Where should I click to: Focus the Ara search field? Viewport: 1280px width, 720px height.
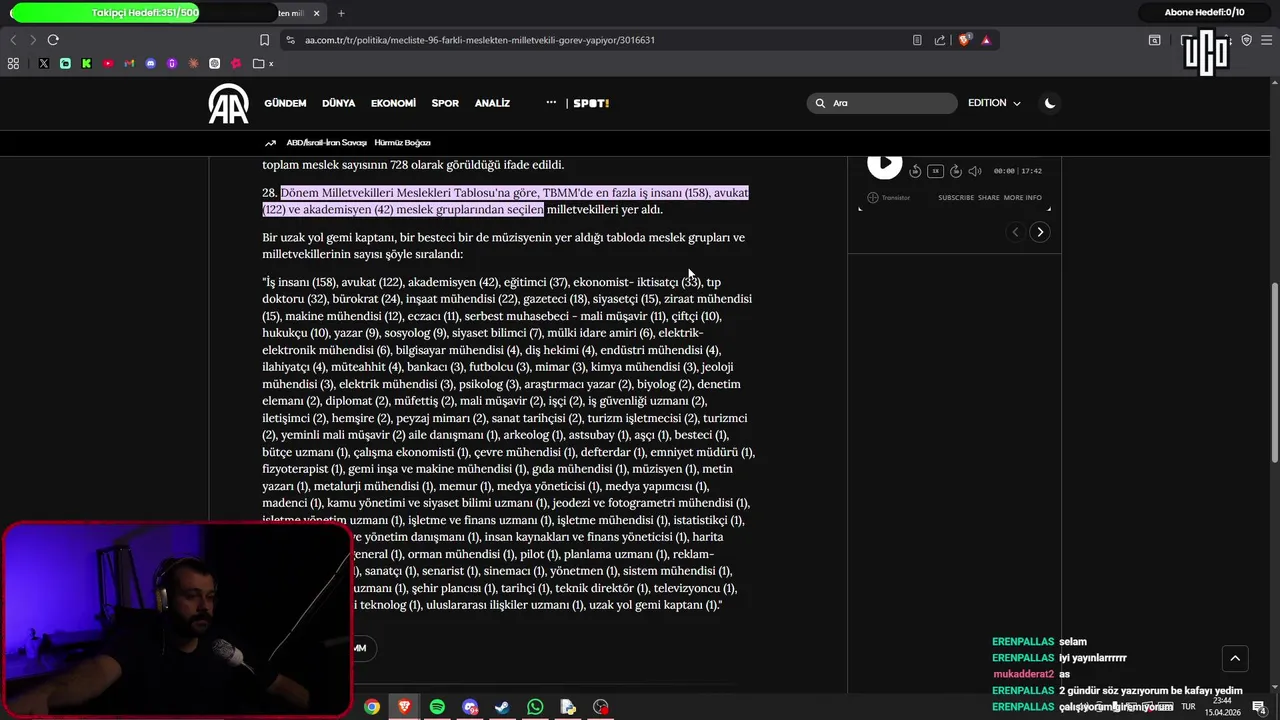click(x=882, y=103)
